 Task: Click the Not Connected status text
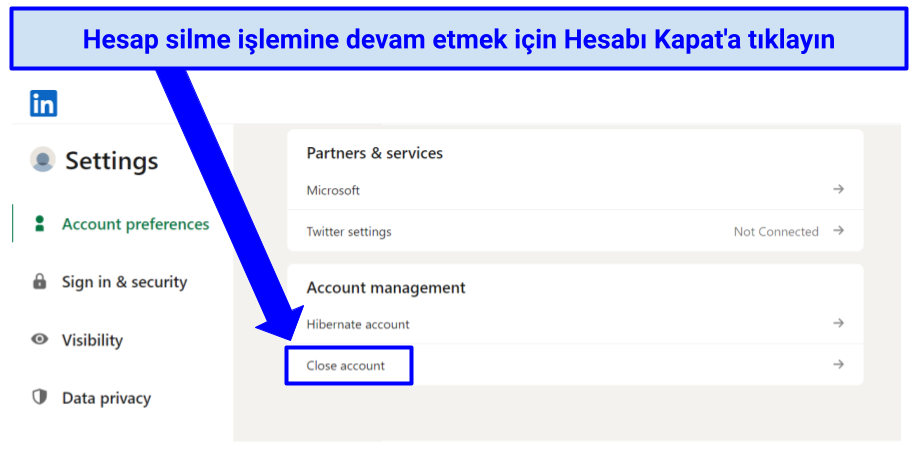776,231
